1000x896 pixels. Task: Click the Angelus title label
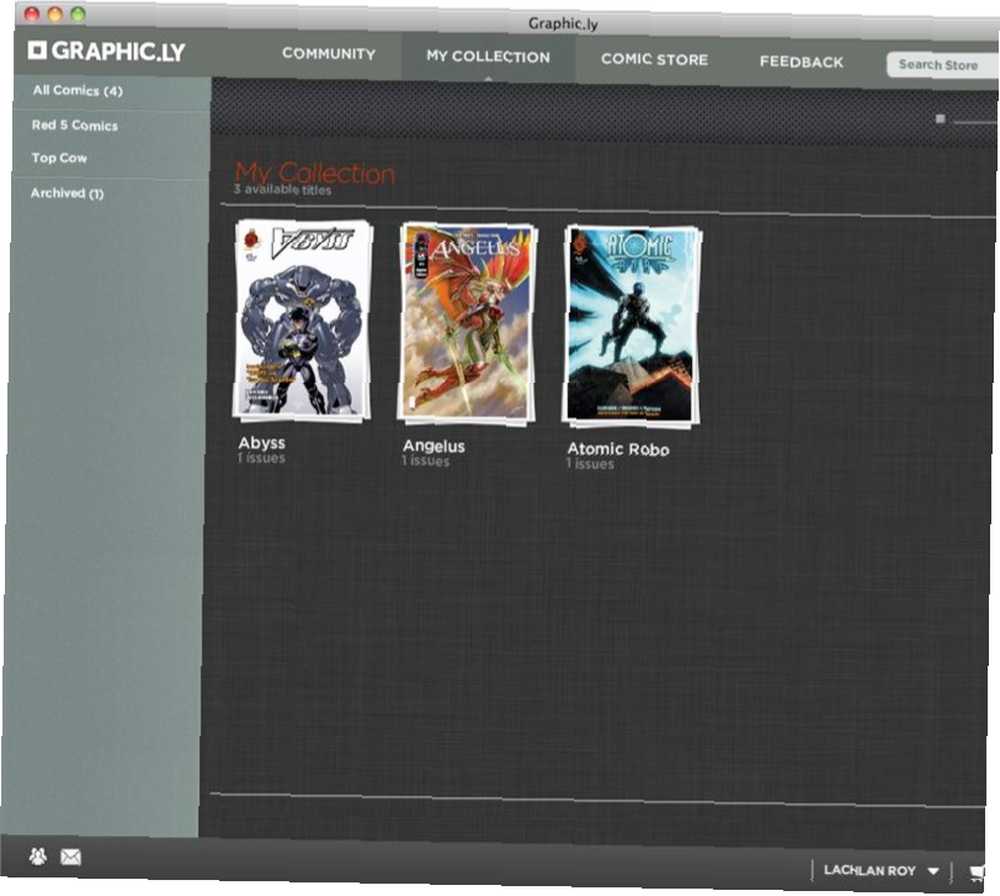pyautogui.click(x=434, y=446)
